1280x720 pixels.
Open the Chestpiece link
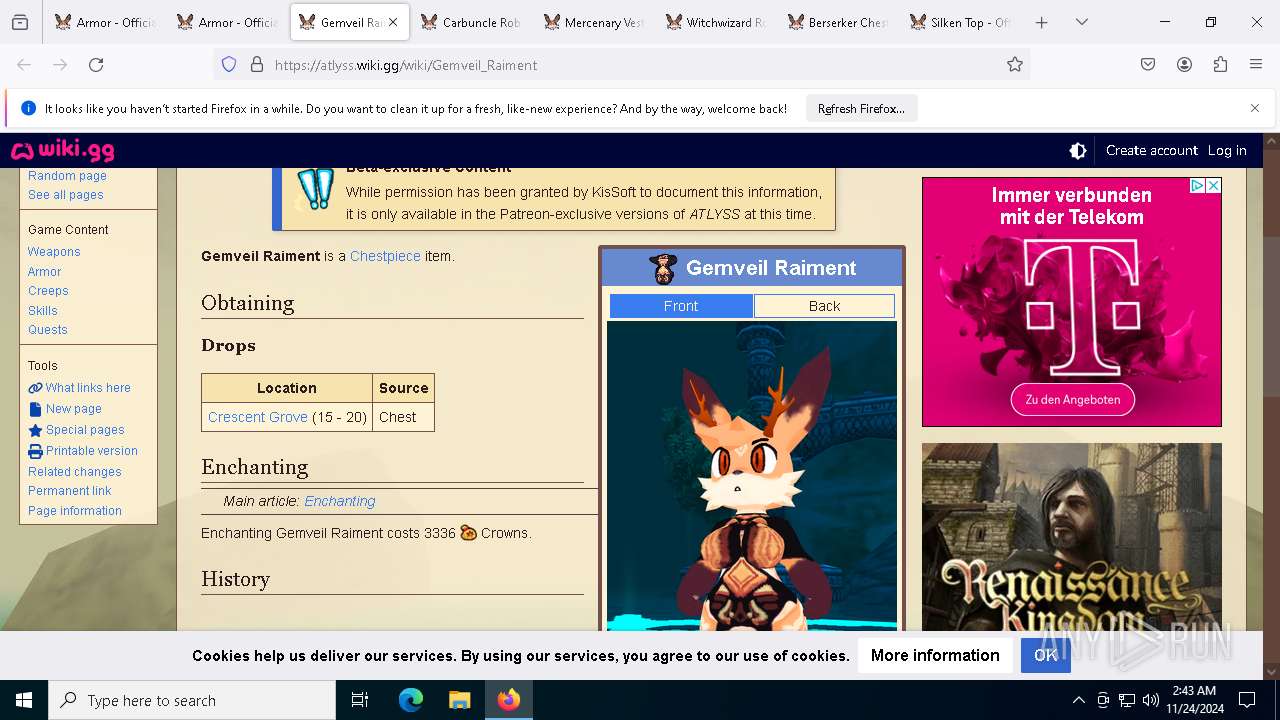[x=385, y=256]
